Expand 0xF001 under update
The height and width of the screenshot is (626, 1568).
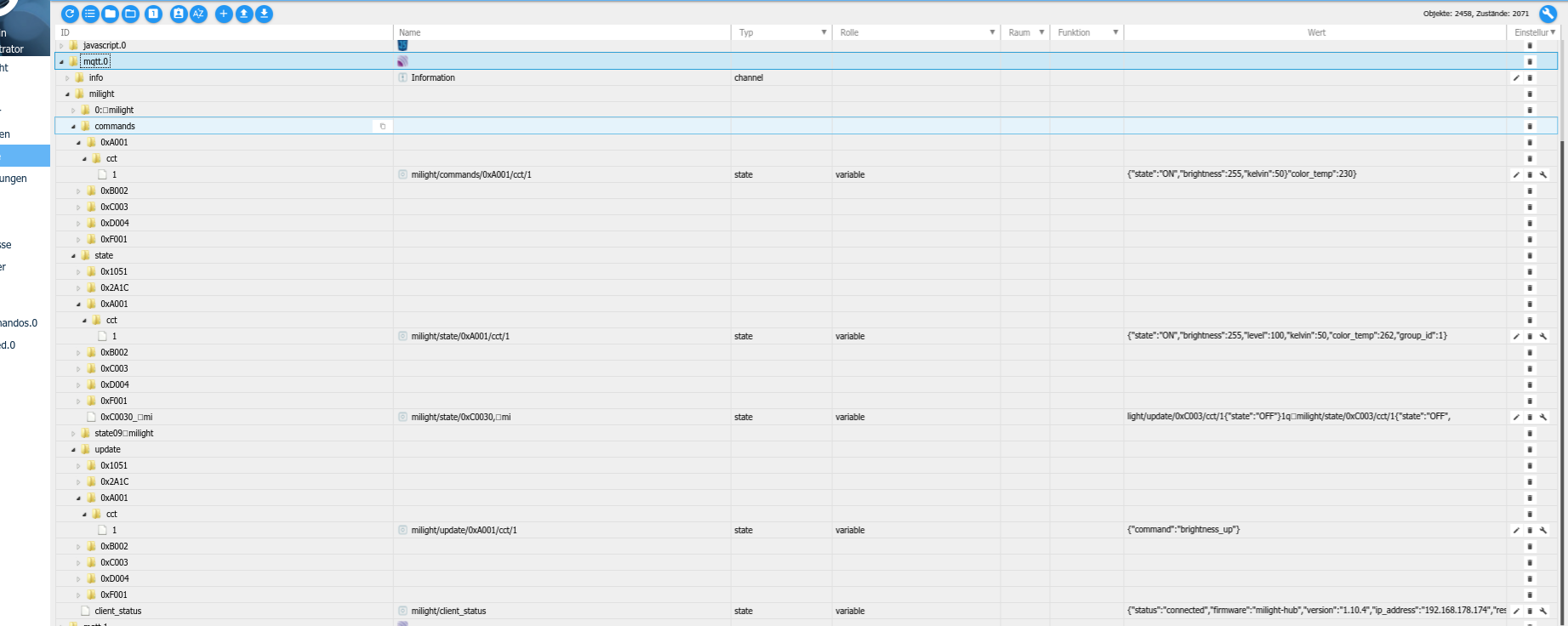79,595
